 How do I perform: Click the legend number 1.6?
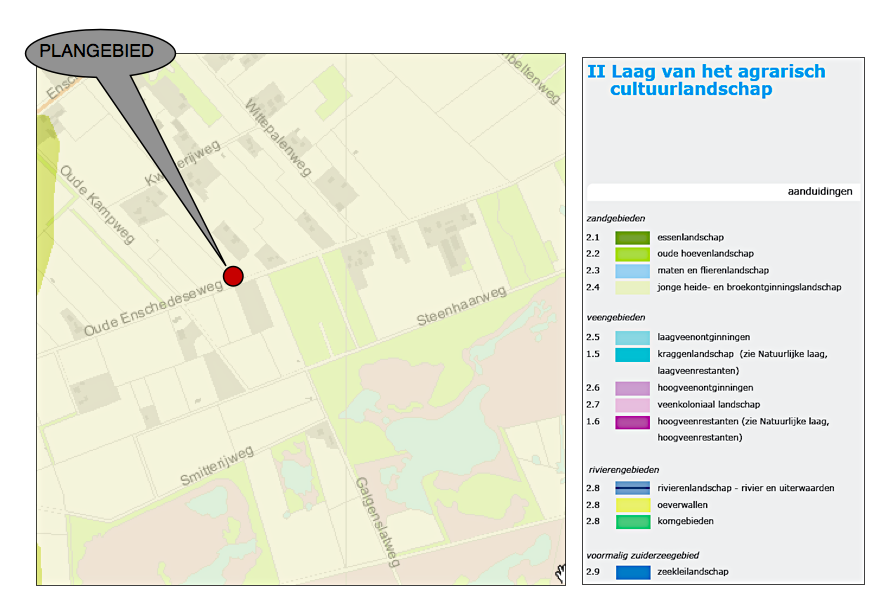593,421
